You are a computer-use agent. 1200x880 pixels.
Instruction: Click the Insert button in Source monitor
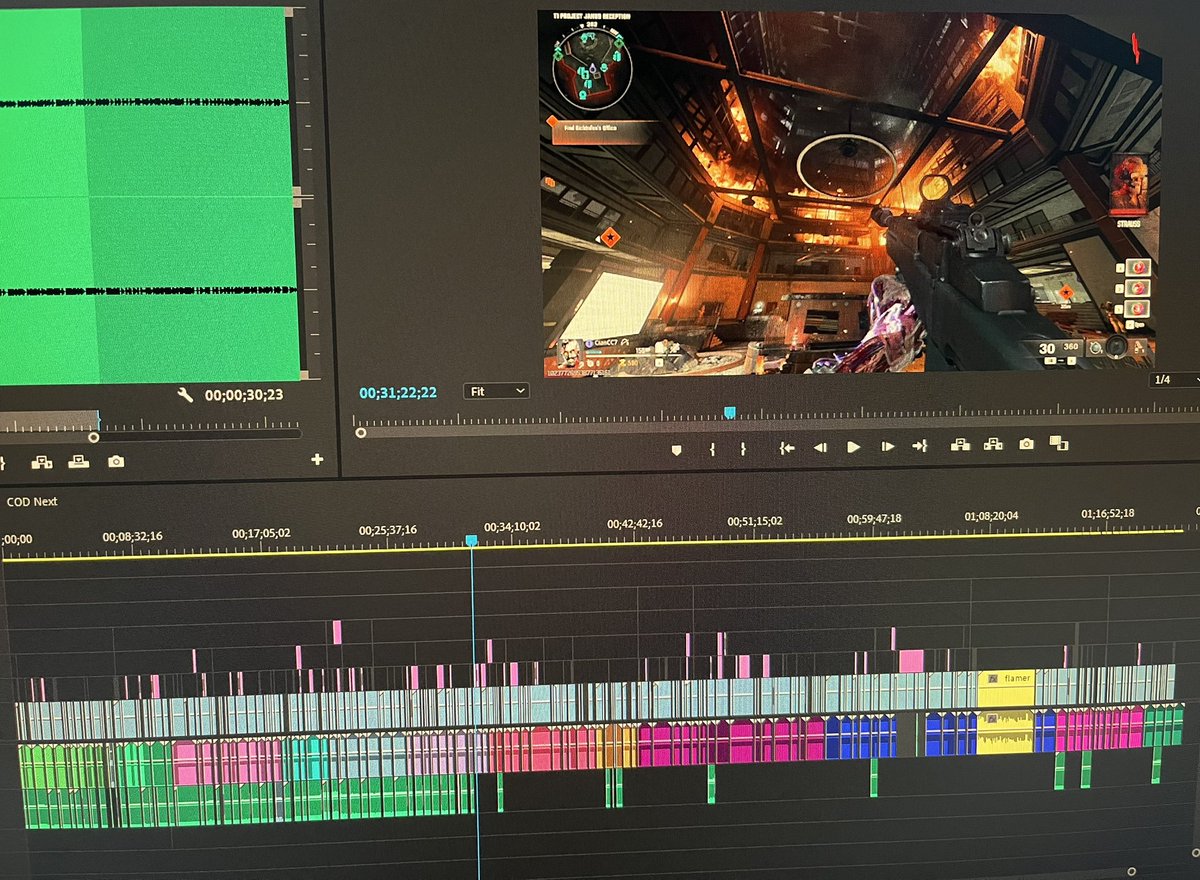pos(42,462)
